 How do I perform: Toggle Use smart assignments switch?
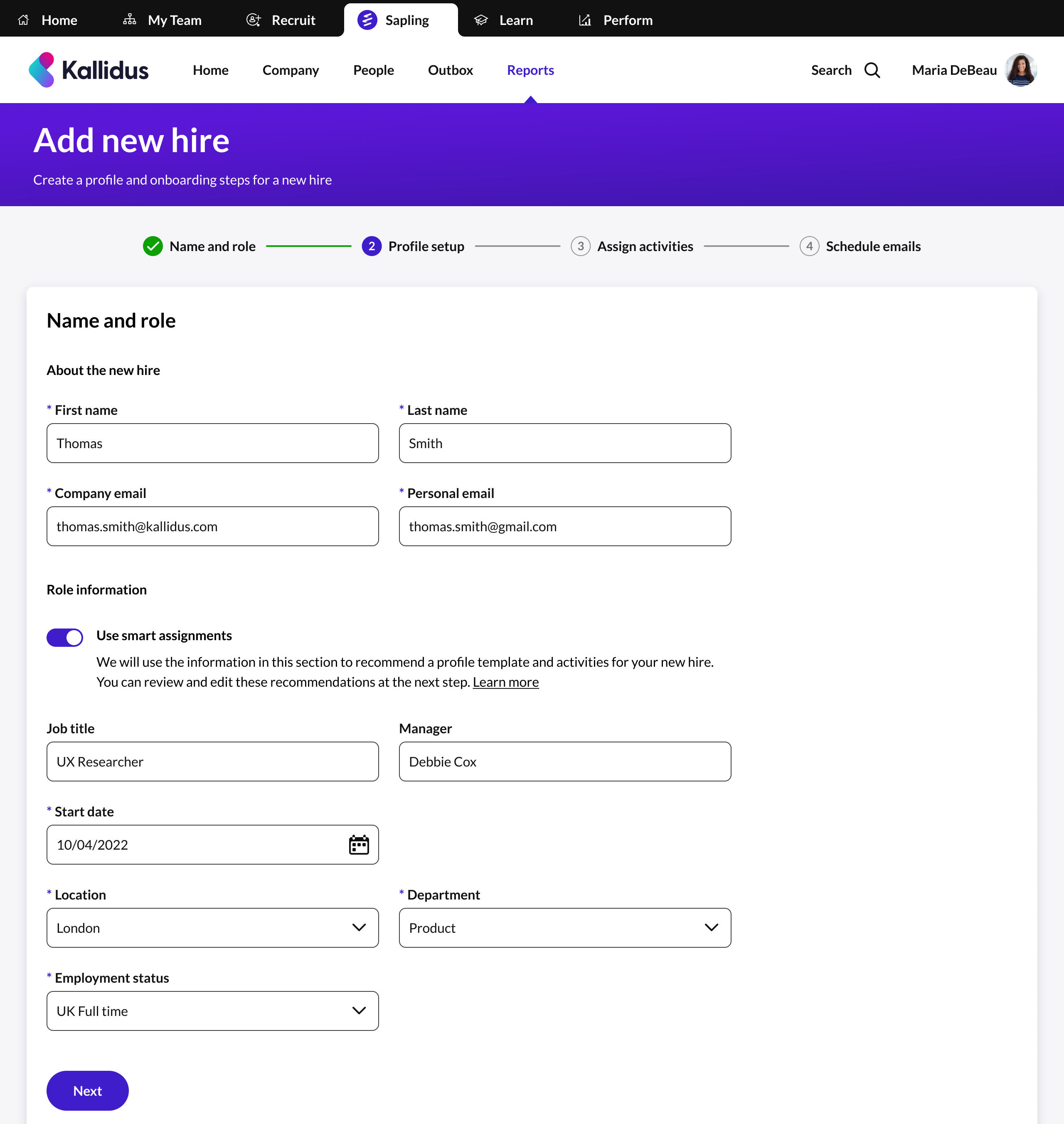[x=65, y=637]
